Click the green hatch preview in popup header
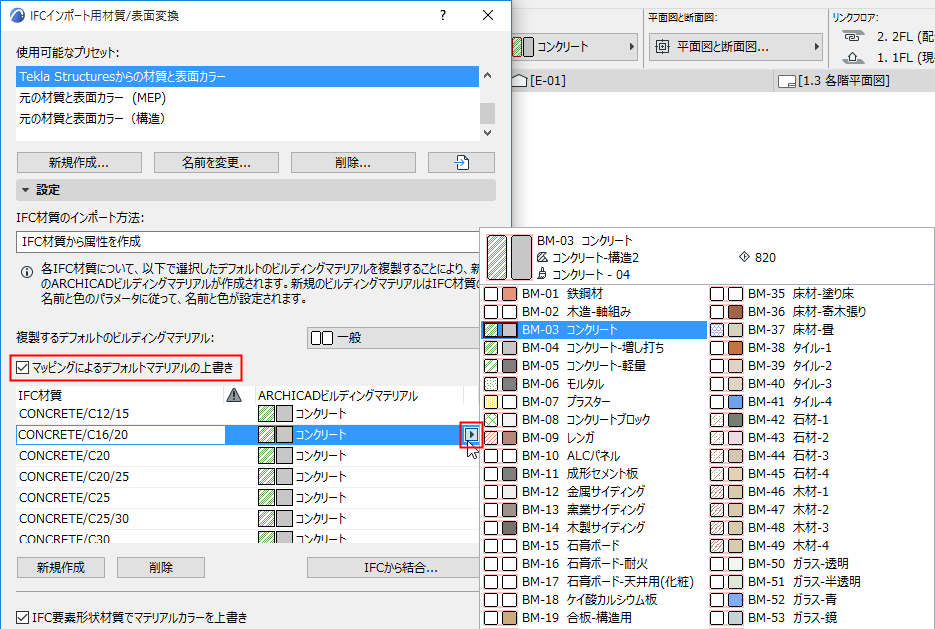The height and width of the screenshot is (629, 935). tap(497, 257)
